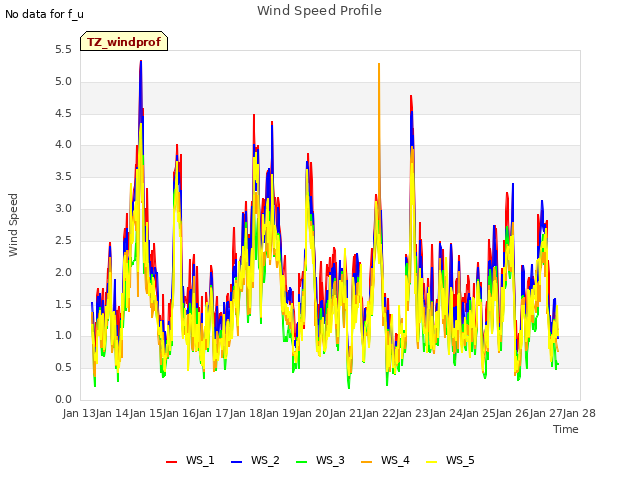Toggle the WS_1 legend entry
Screen dimensions: 640x480
click(190, 460)
